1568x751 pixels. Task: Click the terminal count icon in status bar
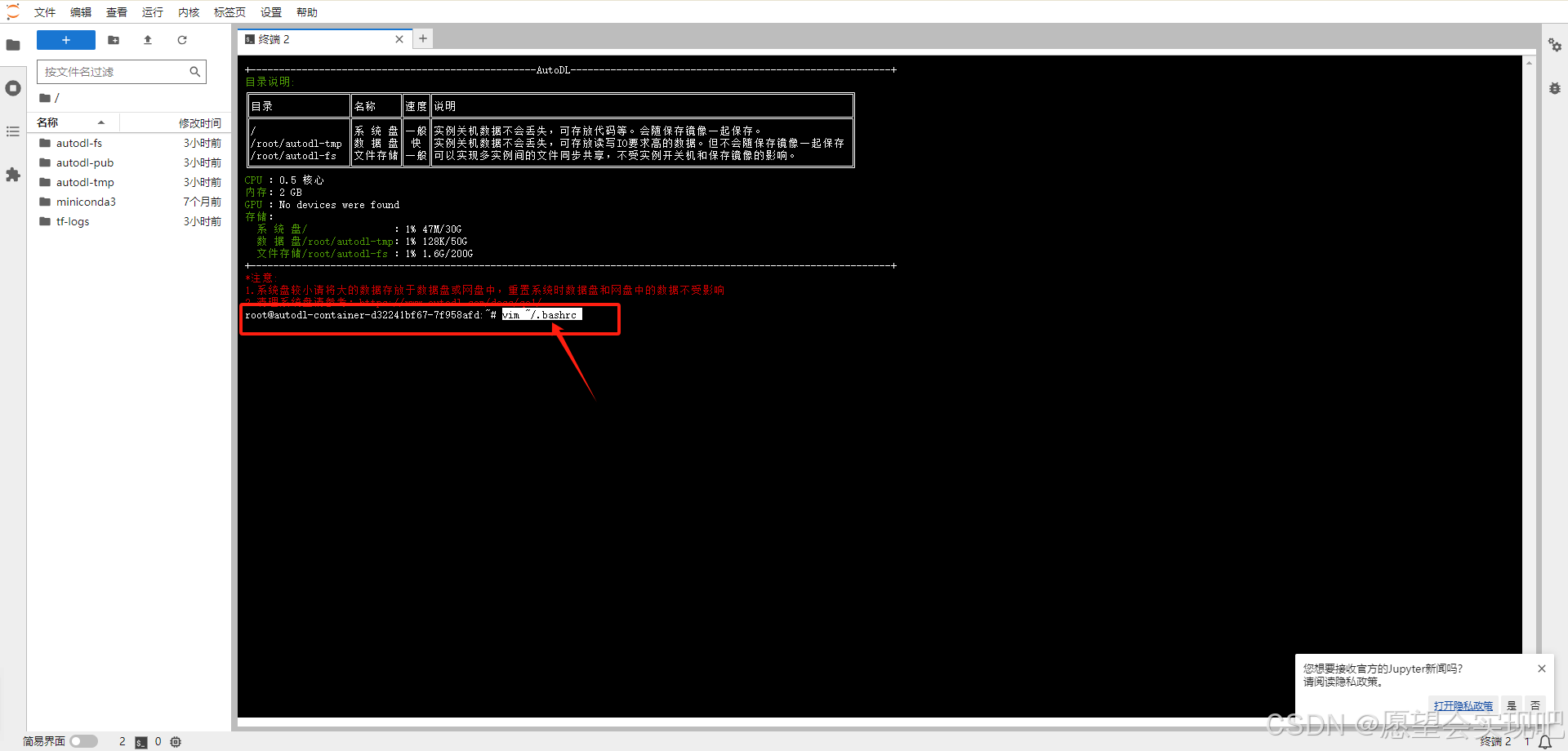tap(141, 742)
